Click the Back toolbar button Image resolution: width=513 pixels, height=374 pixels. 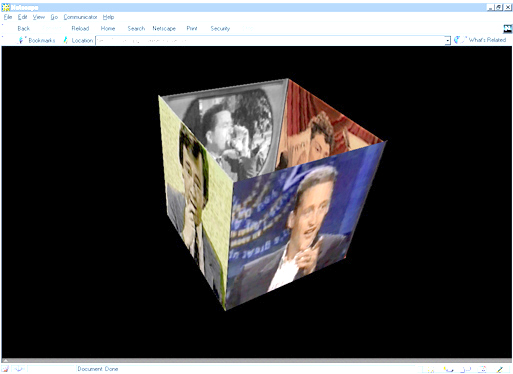click(x=23, y=29)
